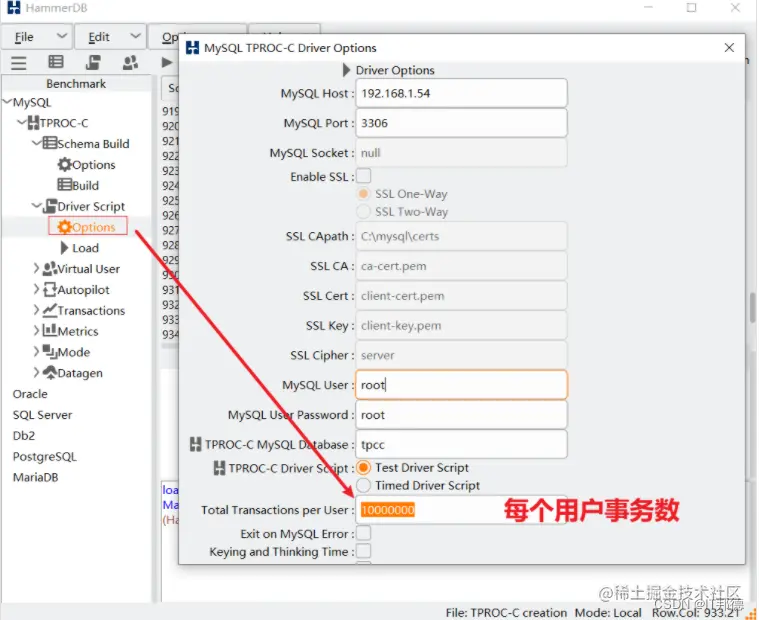Collapse the Driver Script node
Screen dimensions: 759x620
pos(37,205)
